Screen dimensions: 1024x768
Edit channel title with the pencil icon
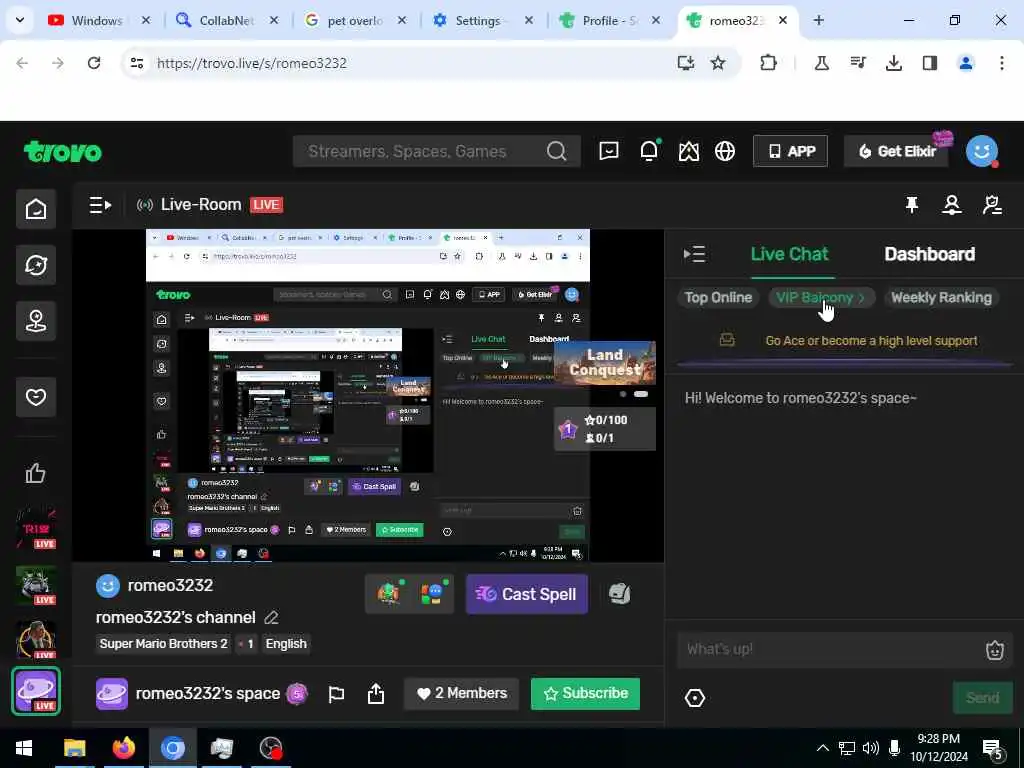[x=272, y=618]
